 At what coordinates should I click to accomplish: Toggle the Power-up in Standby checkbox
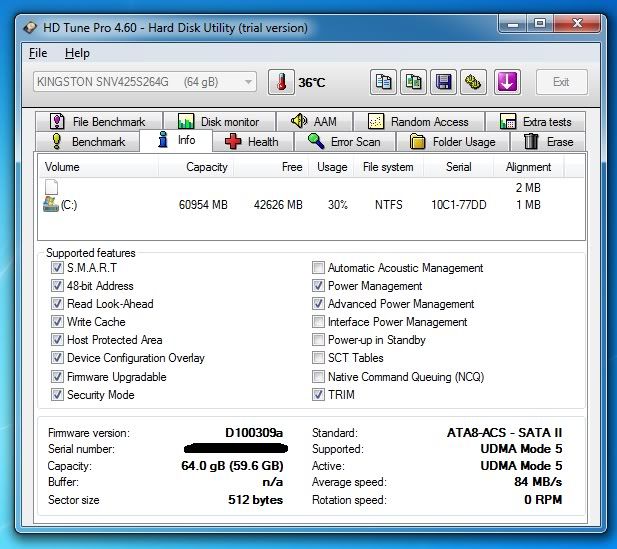click(x=318, y=340)
